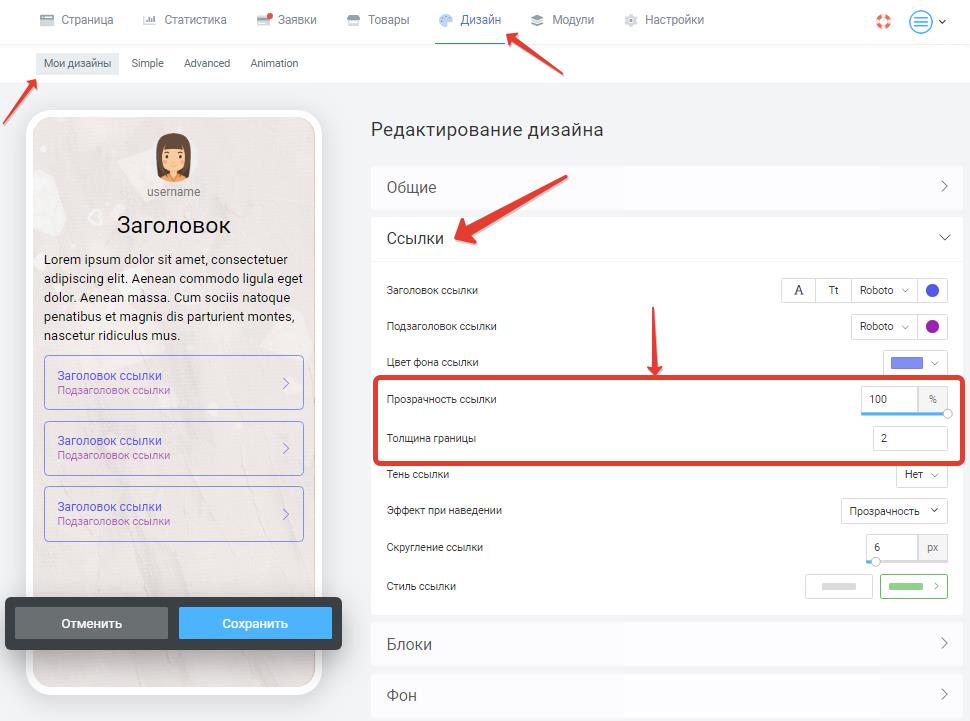Click the Сохранить button

click(255, 623)
